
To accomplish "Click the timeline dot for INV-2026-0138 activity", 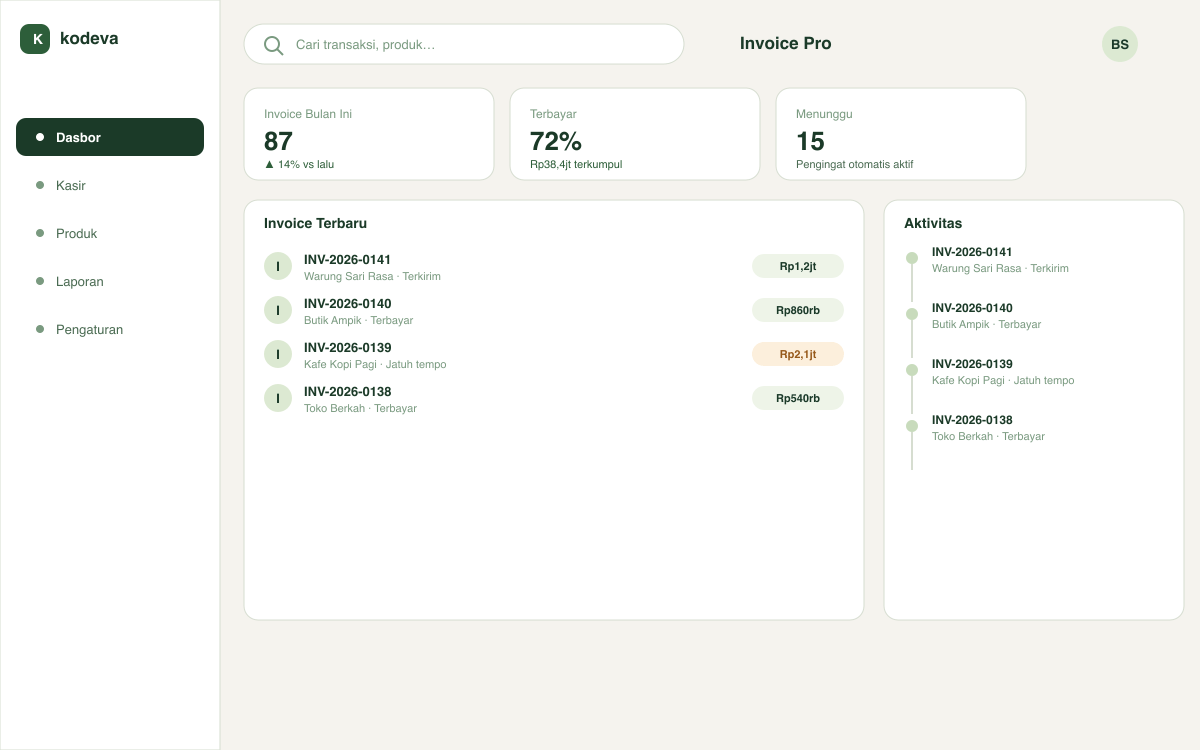I will pyautogui.click(x=912, y=426).
